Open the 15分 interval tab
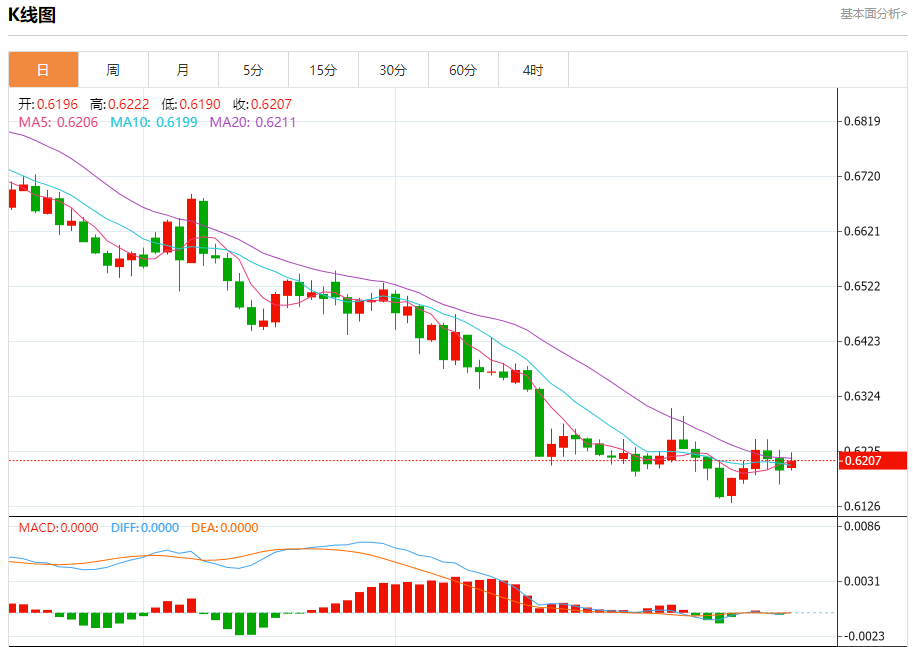Screen dimensions: 913x647 click(x=323, y=70)
